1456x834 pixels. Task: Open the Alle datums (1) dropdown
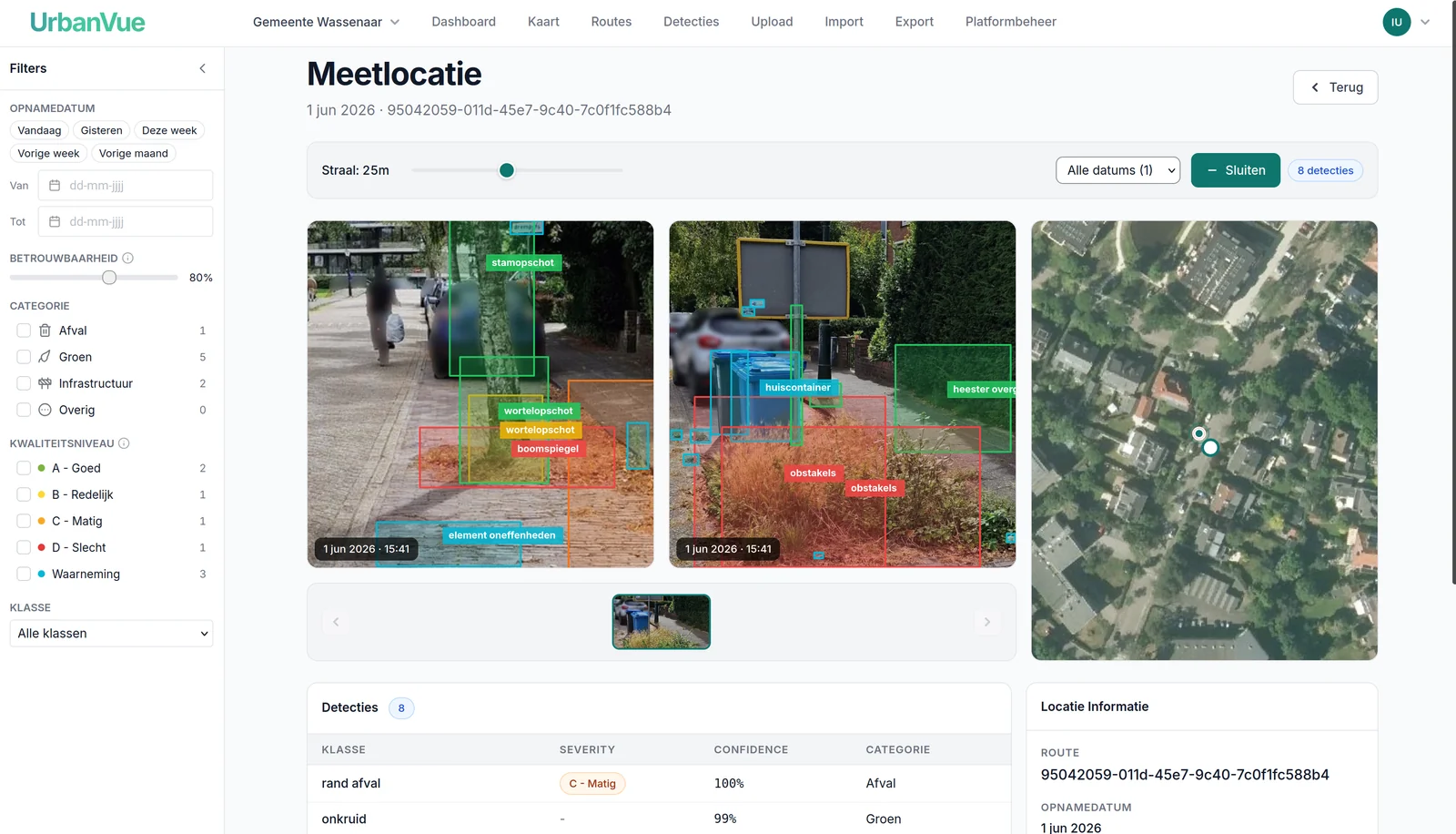pyautogui.click(x=1117, y=170)
